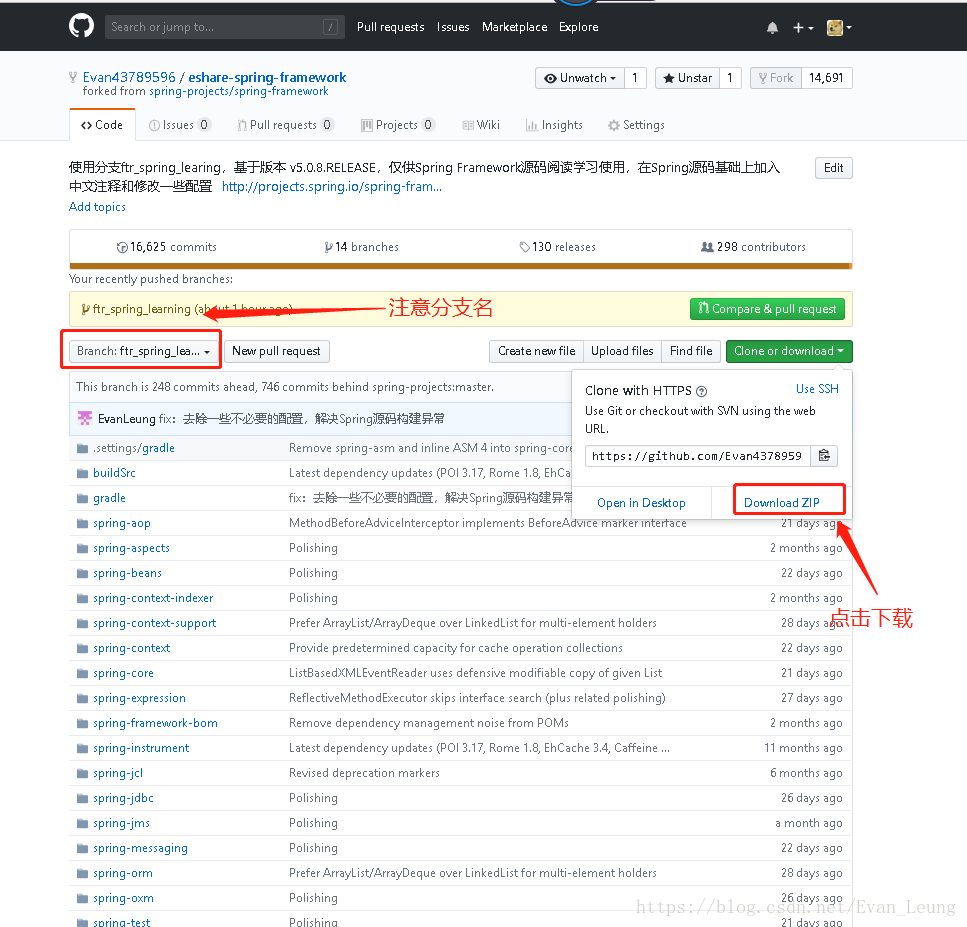
Task: Open the Wiki tab
Action: (x=481, y=125)
